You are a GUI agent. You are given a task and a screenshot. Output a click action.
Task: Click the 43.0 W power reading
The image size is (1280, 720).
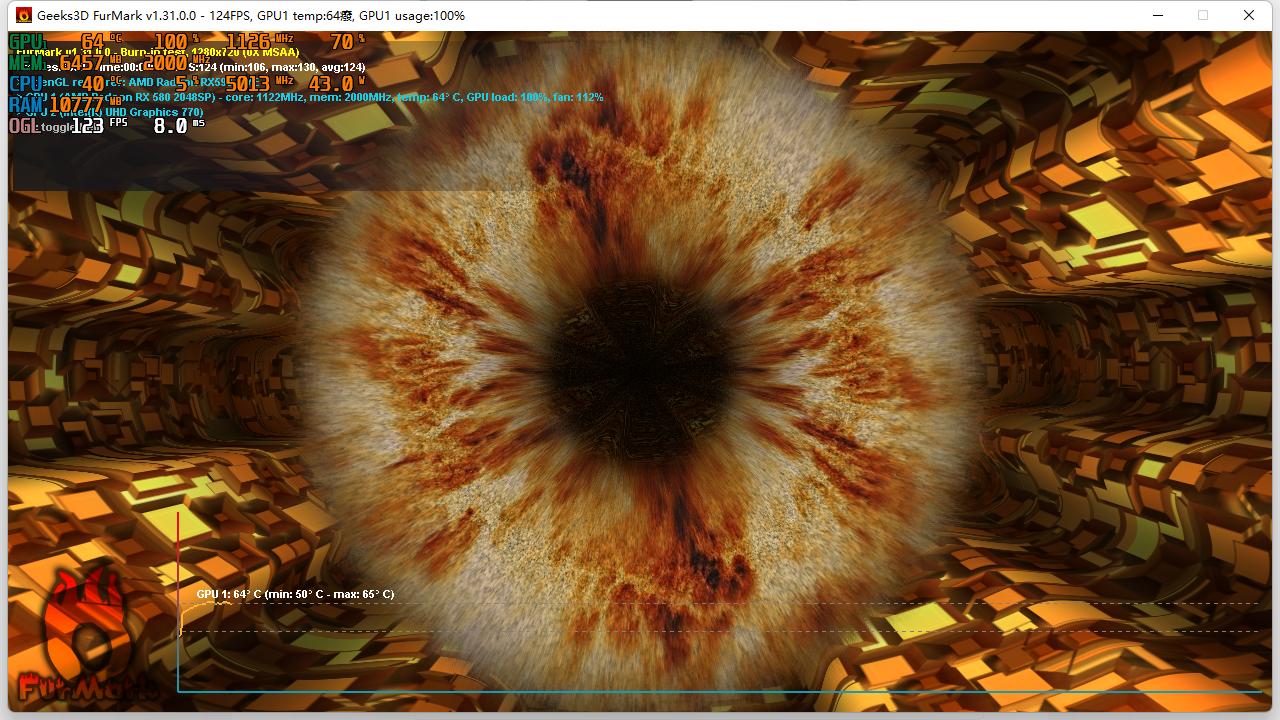(338, 84)
